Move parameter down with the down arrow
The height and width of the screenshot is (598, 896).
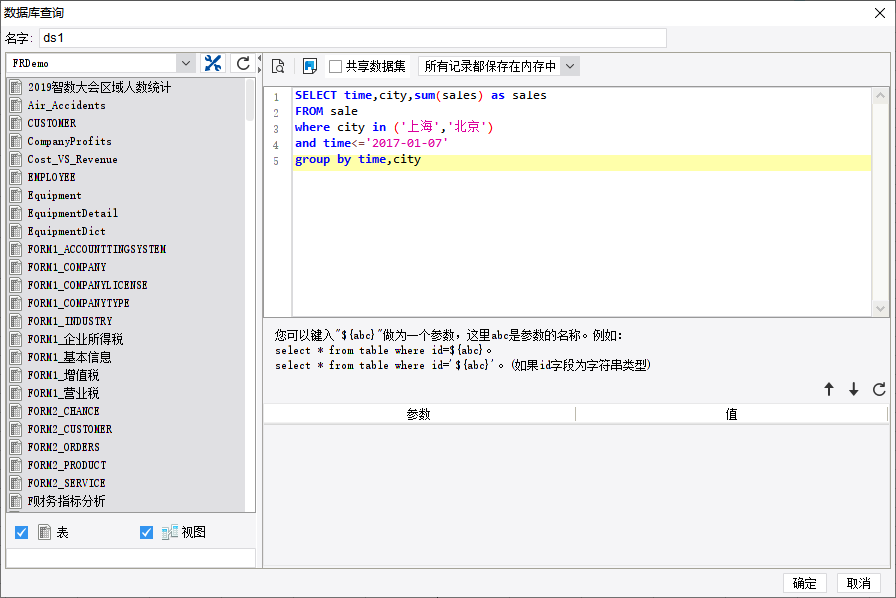click(x=854, y=389)
